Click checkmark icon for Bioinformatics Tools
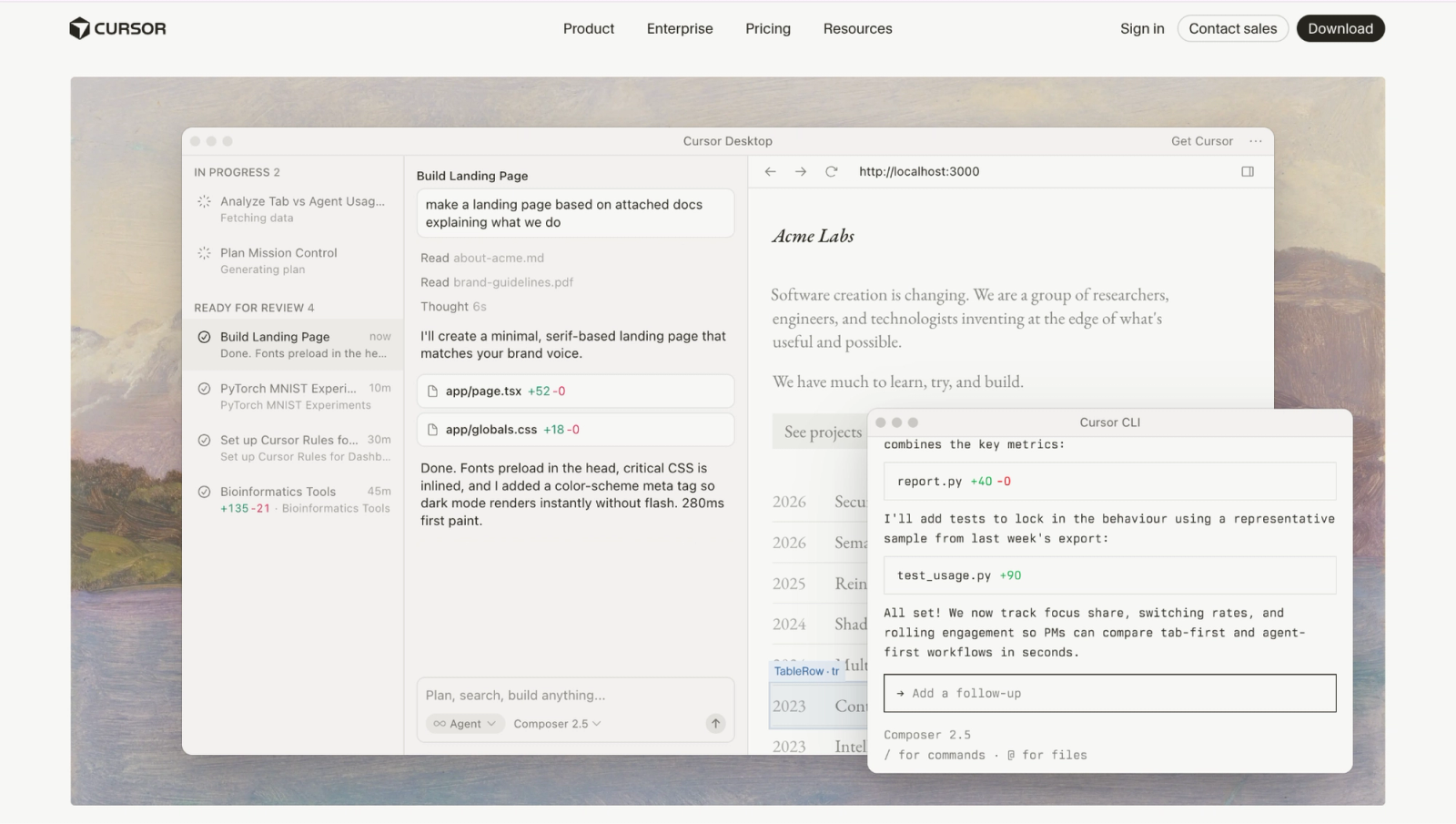Viewport: 1456px width, 824px height. click(204, 492)
